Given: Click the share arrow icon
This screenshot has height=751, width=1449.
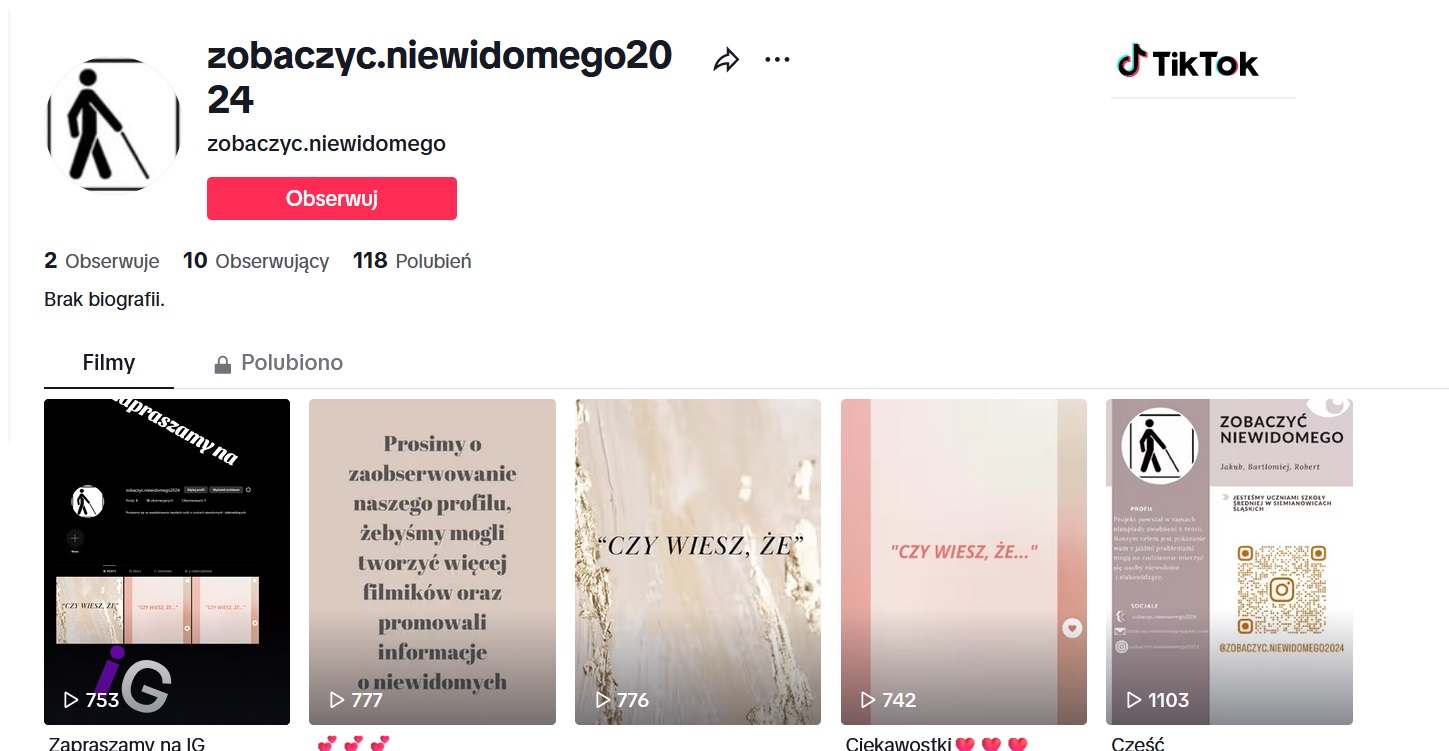Looking at the screenshot, I should pos(726,60).
